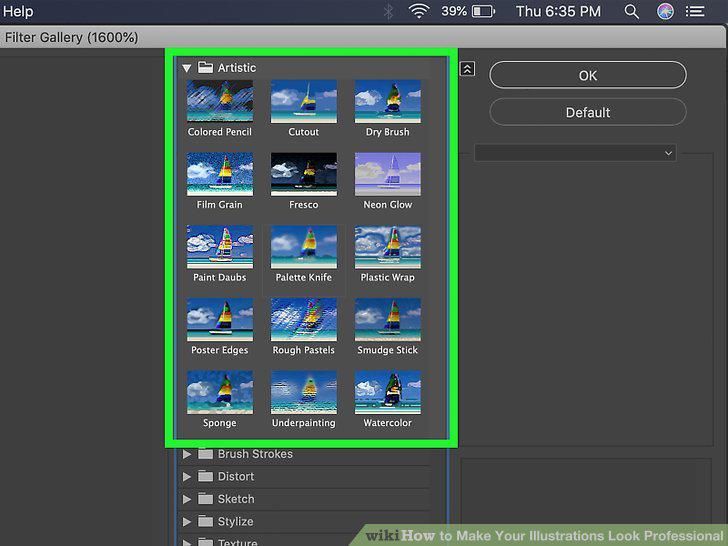Open the filter selection dropdown

575,153
